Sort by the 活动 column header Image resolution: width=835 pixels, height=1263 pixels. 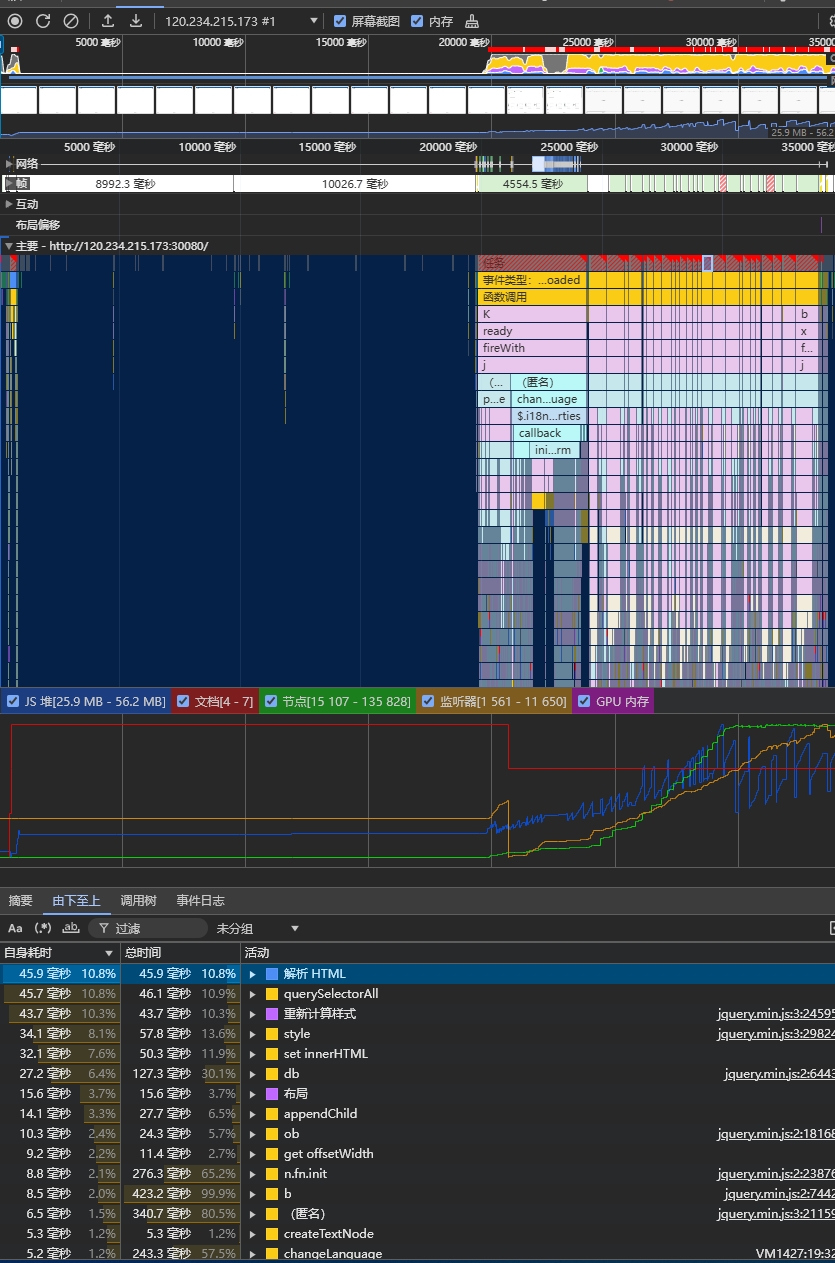538,953
